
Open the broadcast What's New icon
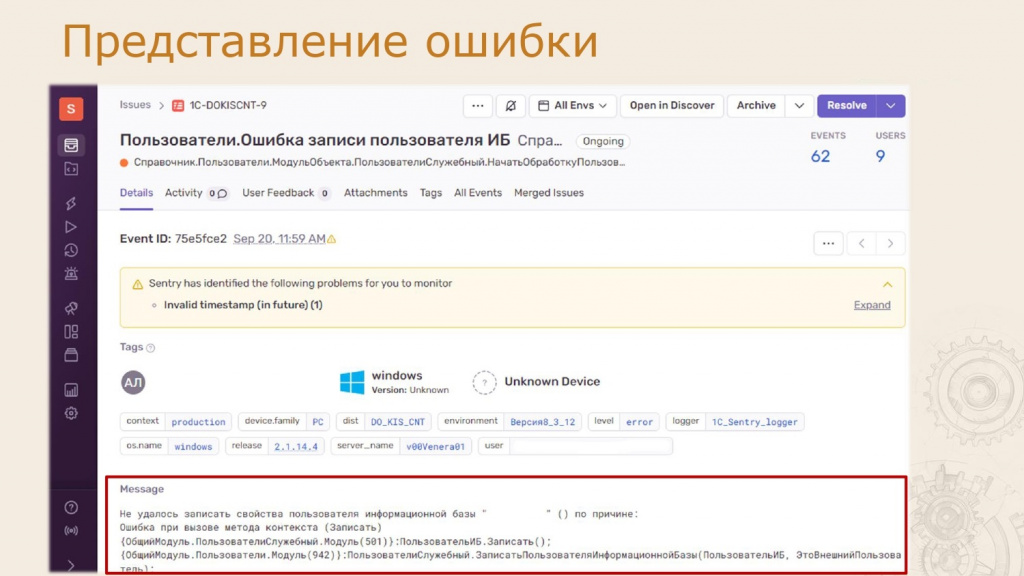pos(71,531)
